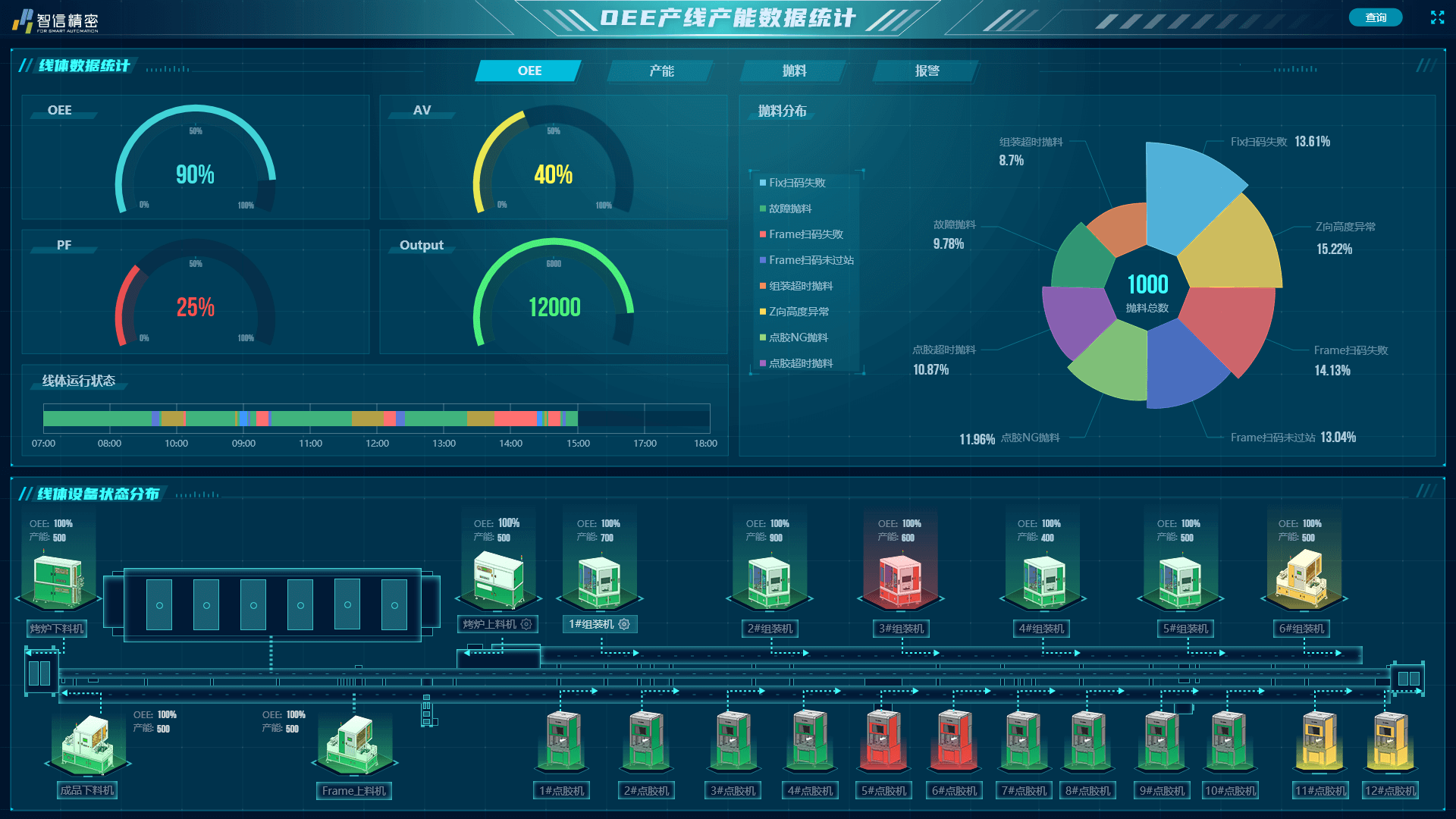1456x819 pixels.
Task: Click gear icon next to 1#组装机
Action: pyautogui.click(x=624, y=624)
